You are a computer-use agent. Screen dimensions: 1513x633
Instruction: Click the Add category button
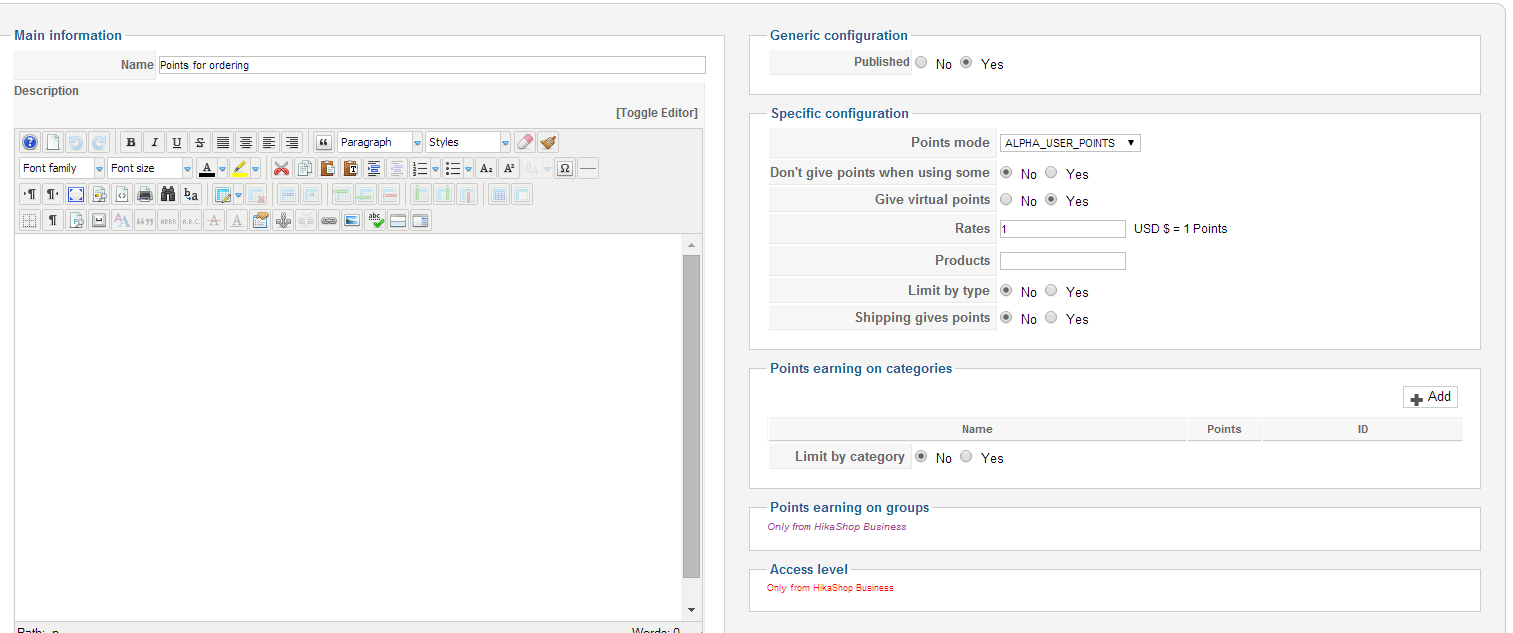(1430, 397)
